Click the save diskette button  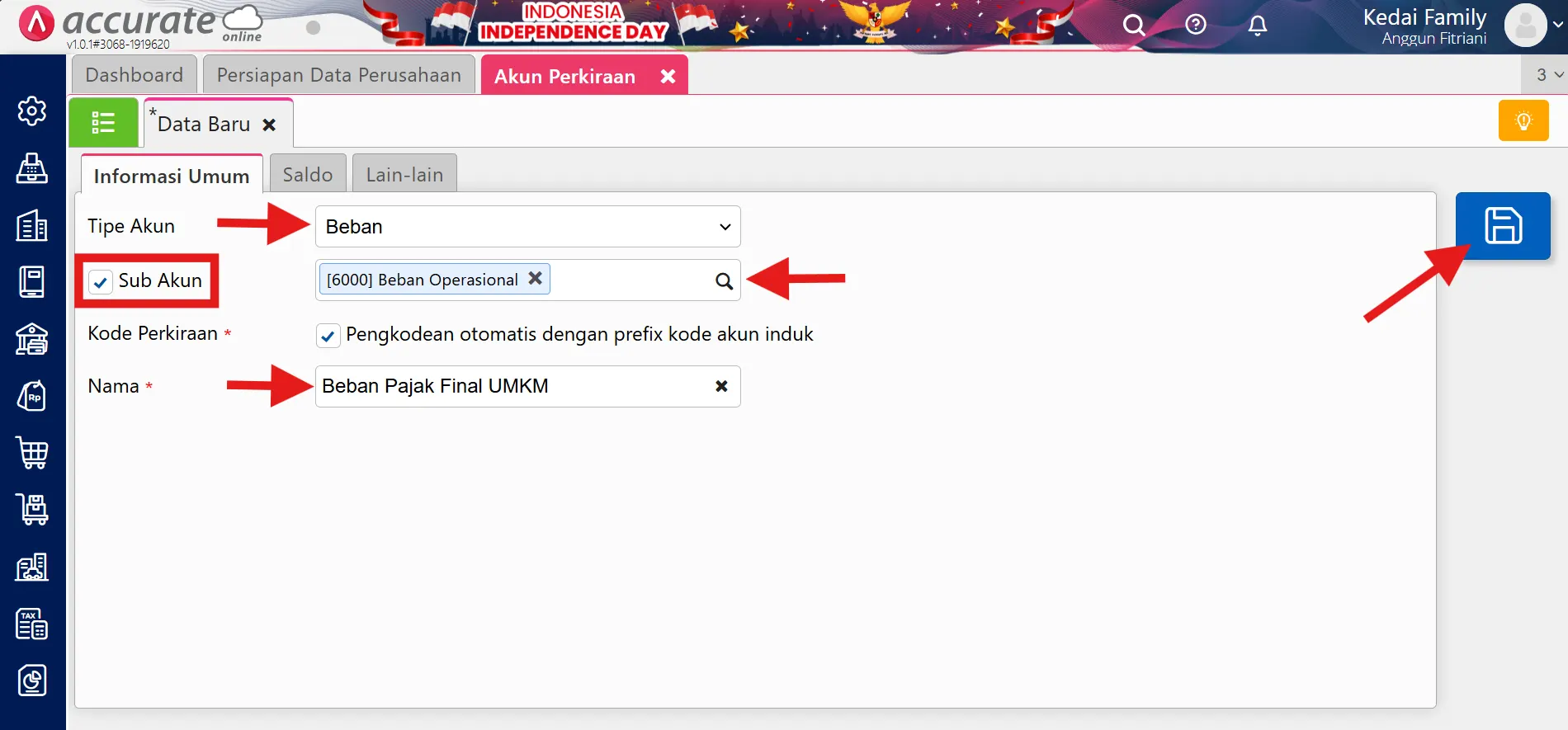(1503, 226)
